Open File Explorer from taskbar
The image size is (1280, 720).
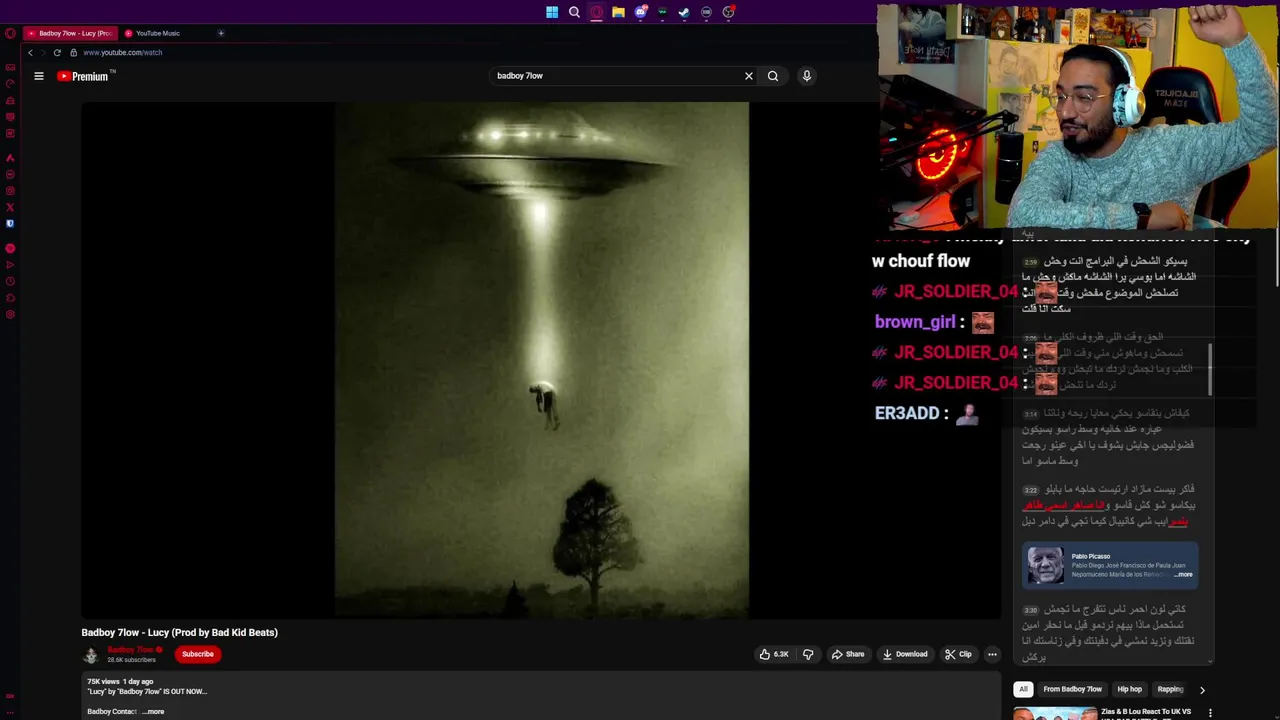(618, 12)
